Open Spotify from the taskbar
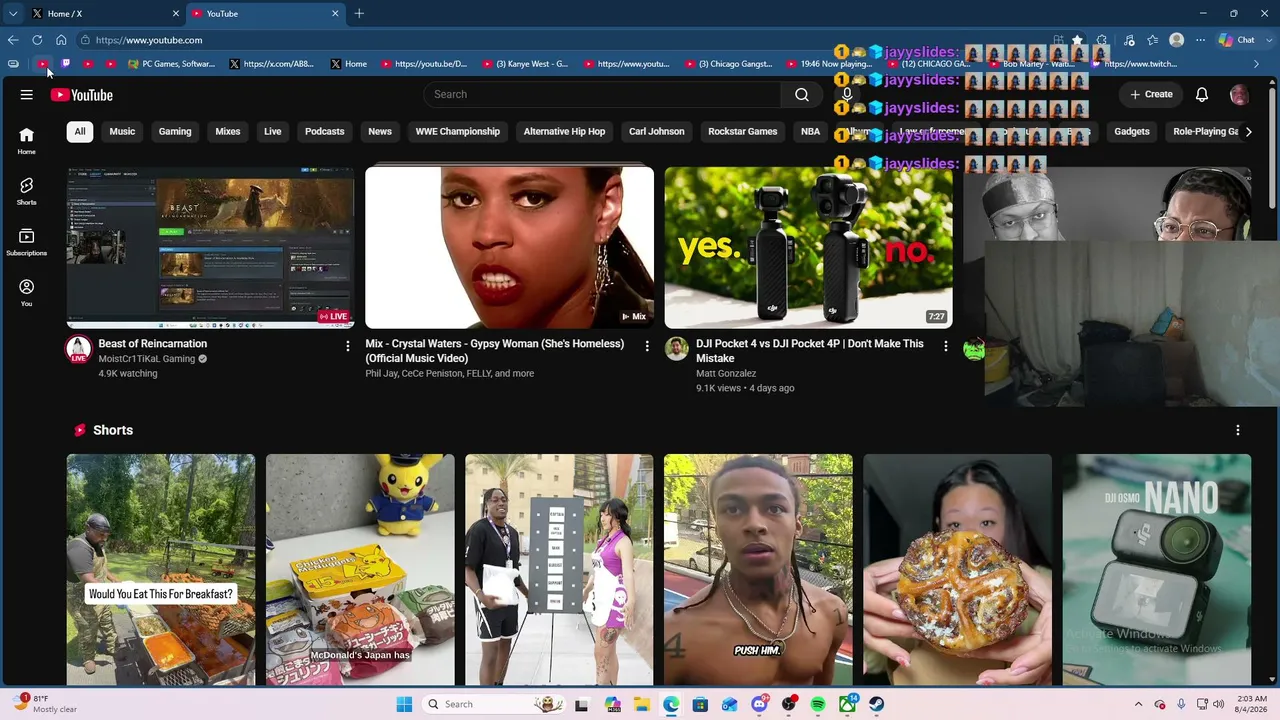This screenshot has width=1280, height=720. (818, 704)
